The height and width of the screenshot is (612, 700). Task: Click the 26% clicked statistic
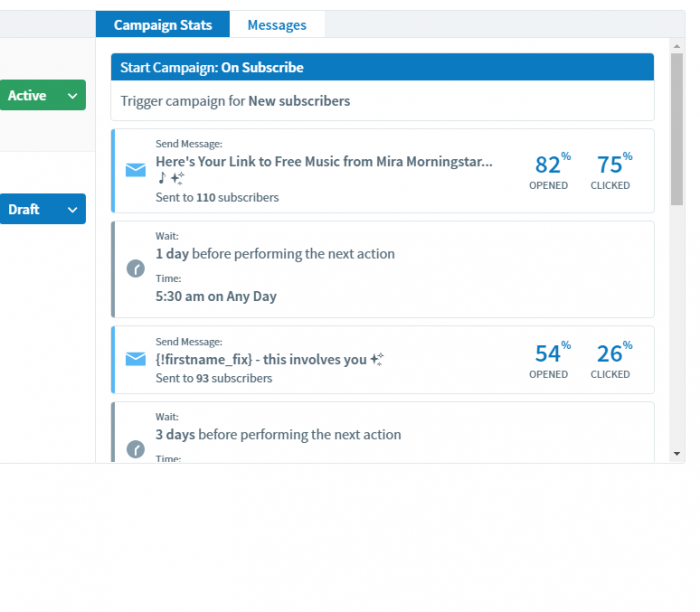(612, 360)
